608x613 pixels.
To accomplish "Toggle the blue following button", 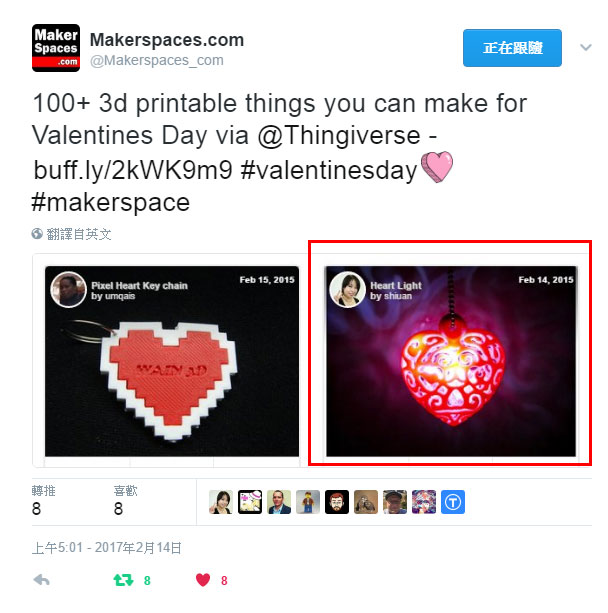I will coord(512,48).
